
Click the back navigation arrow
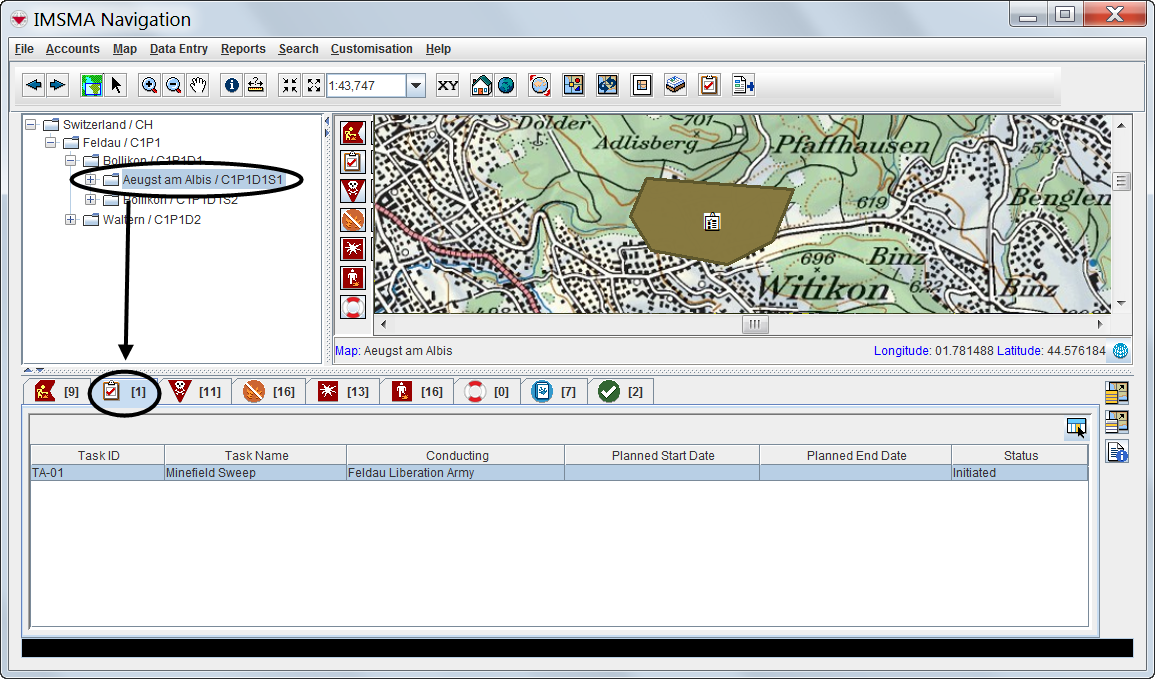34,86
